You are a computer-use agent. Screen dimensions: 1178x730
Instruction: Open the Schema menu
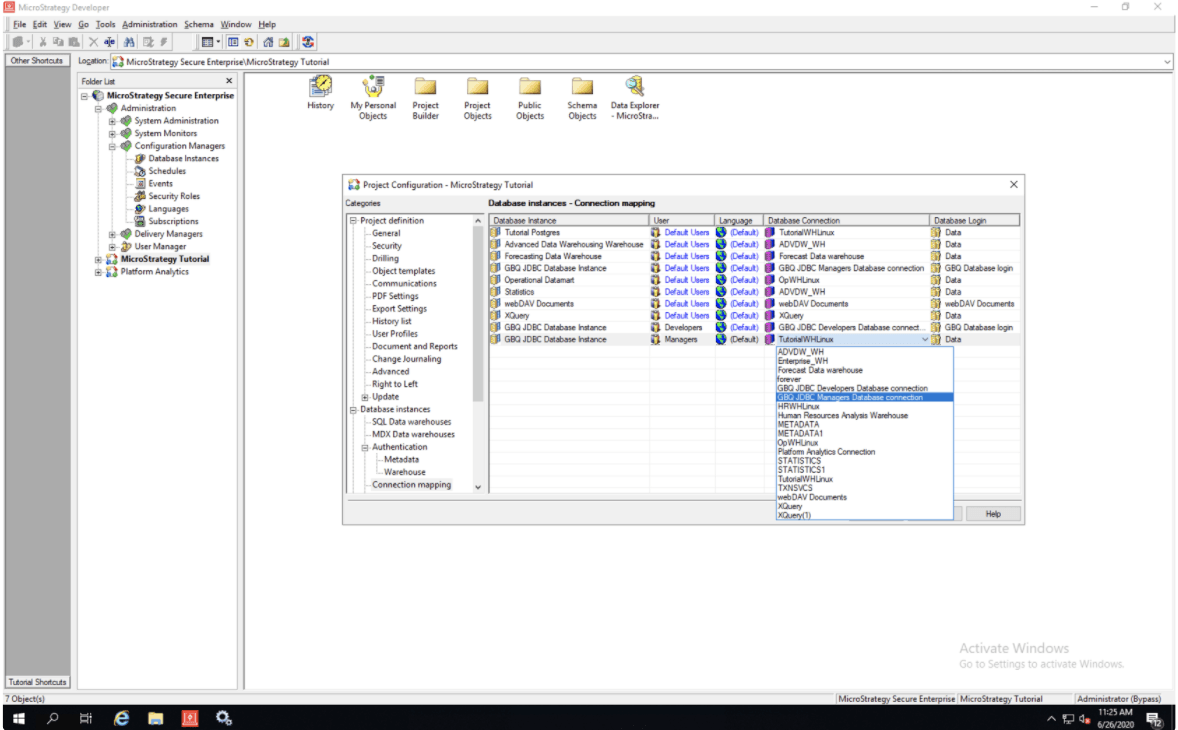(198, 24)
